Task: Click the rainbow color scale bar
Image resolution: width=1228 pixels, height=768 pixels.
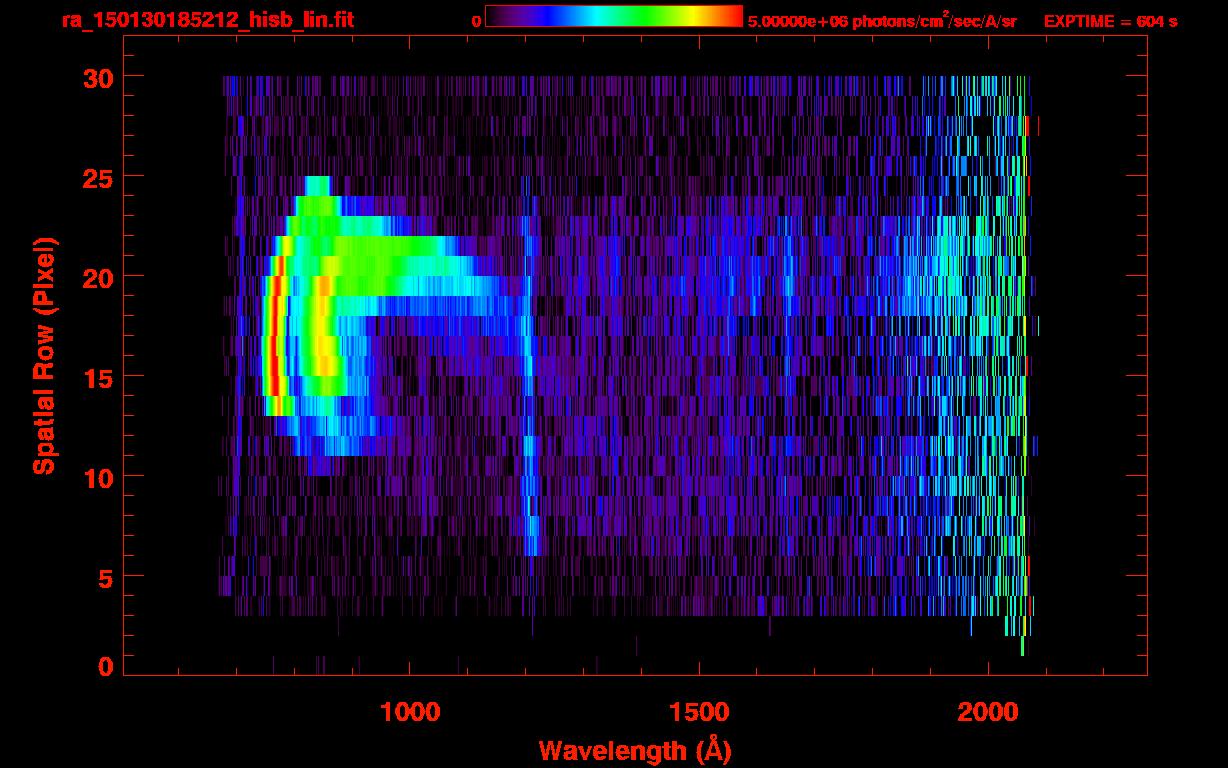Action: [614, 16]
